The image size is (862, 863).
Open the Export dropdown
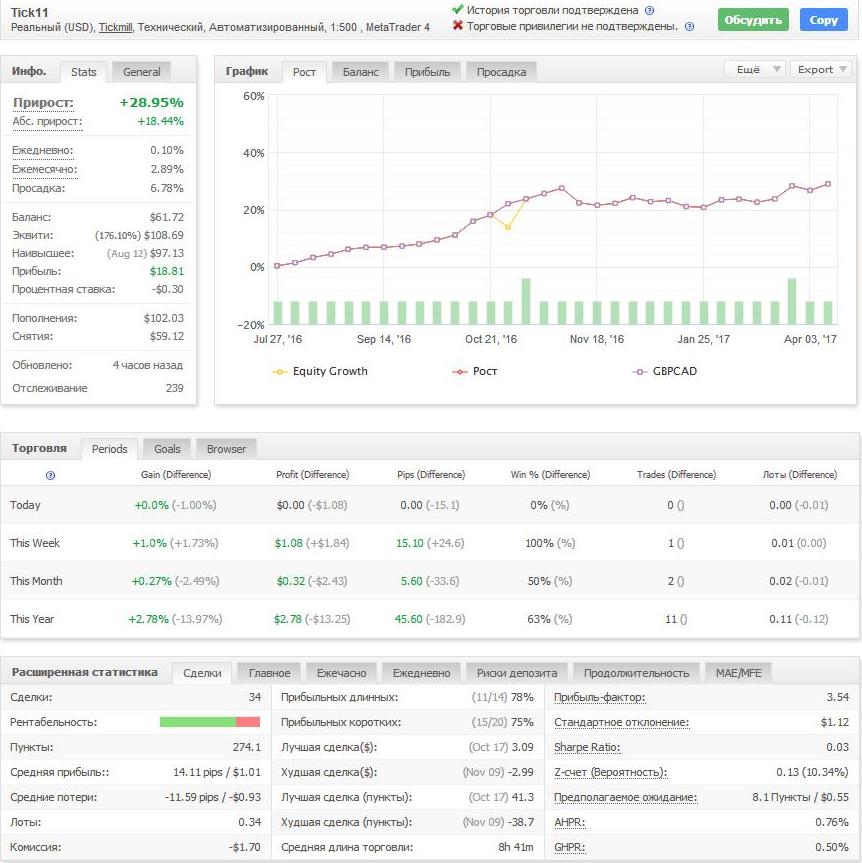[822, 69]
